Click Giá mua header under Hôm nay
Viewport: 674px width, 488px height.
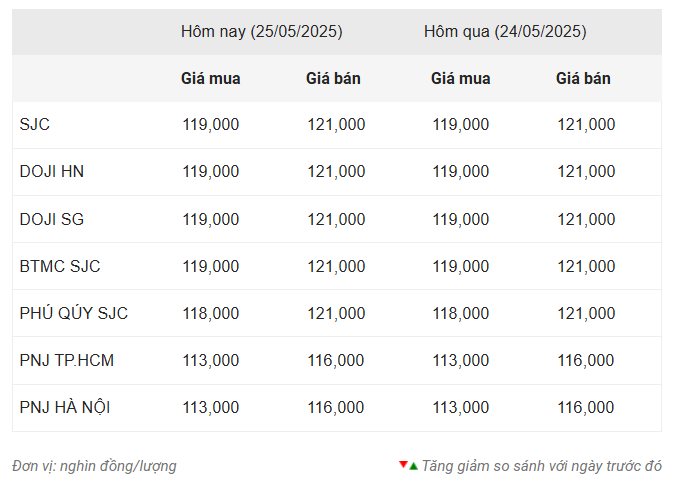tap(210, 78)
